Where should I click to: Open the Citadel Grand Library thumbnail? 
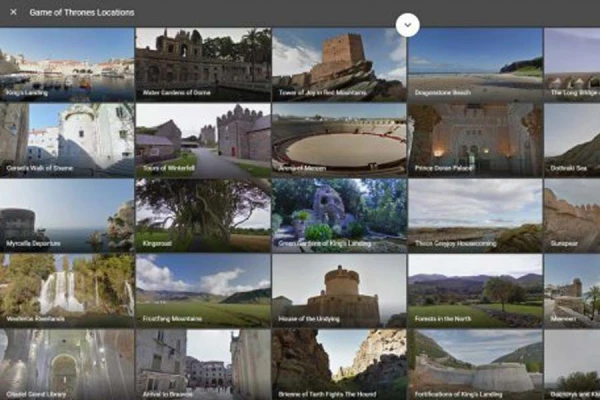coord(67,365)
